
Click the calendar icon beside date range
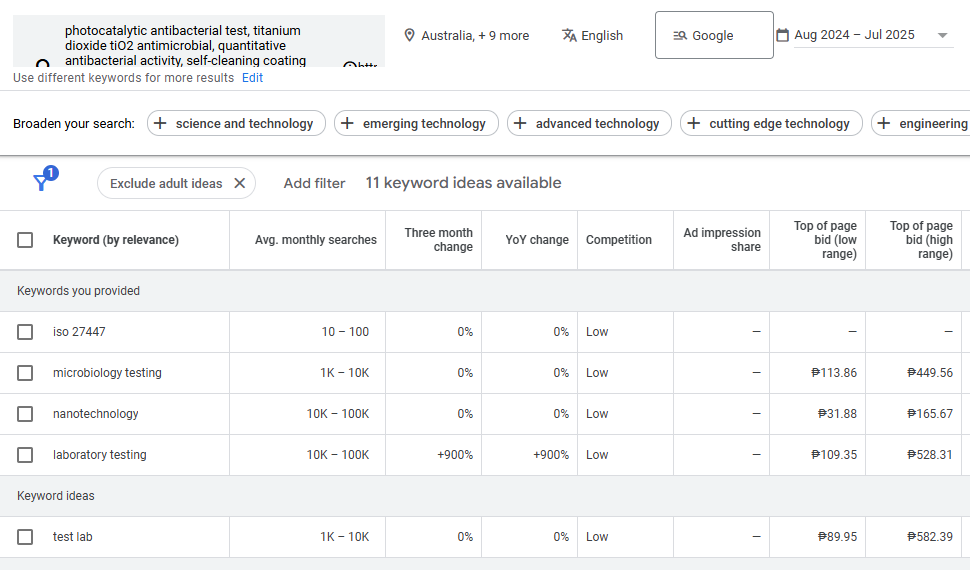click(782, 35)
